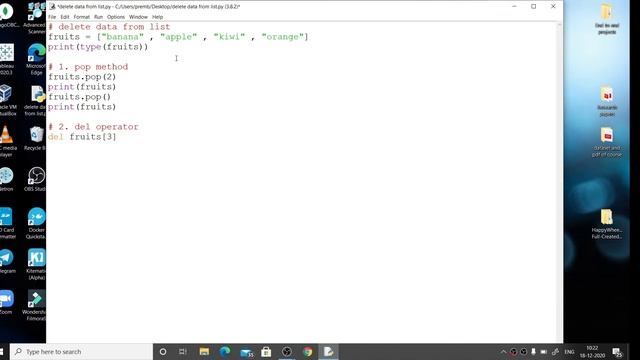
Task: Open the Edit menu
Action: [x=65, y=17]
